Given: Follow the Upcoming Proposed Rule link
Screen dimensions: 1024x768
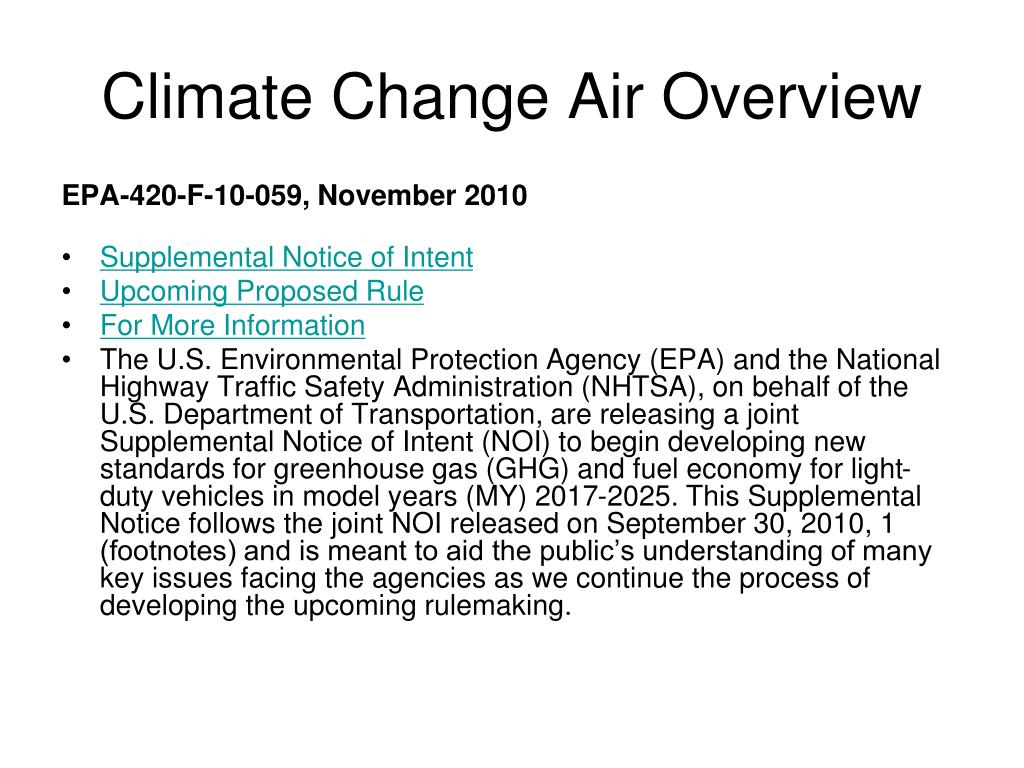Looking at the screenshot, I should pyautogui.click(x=262, y=291).
